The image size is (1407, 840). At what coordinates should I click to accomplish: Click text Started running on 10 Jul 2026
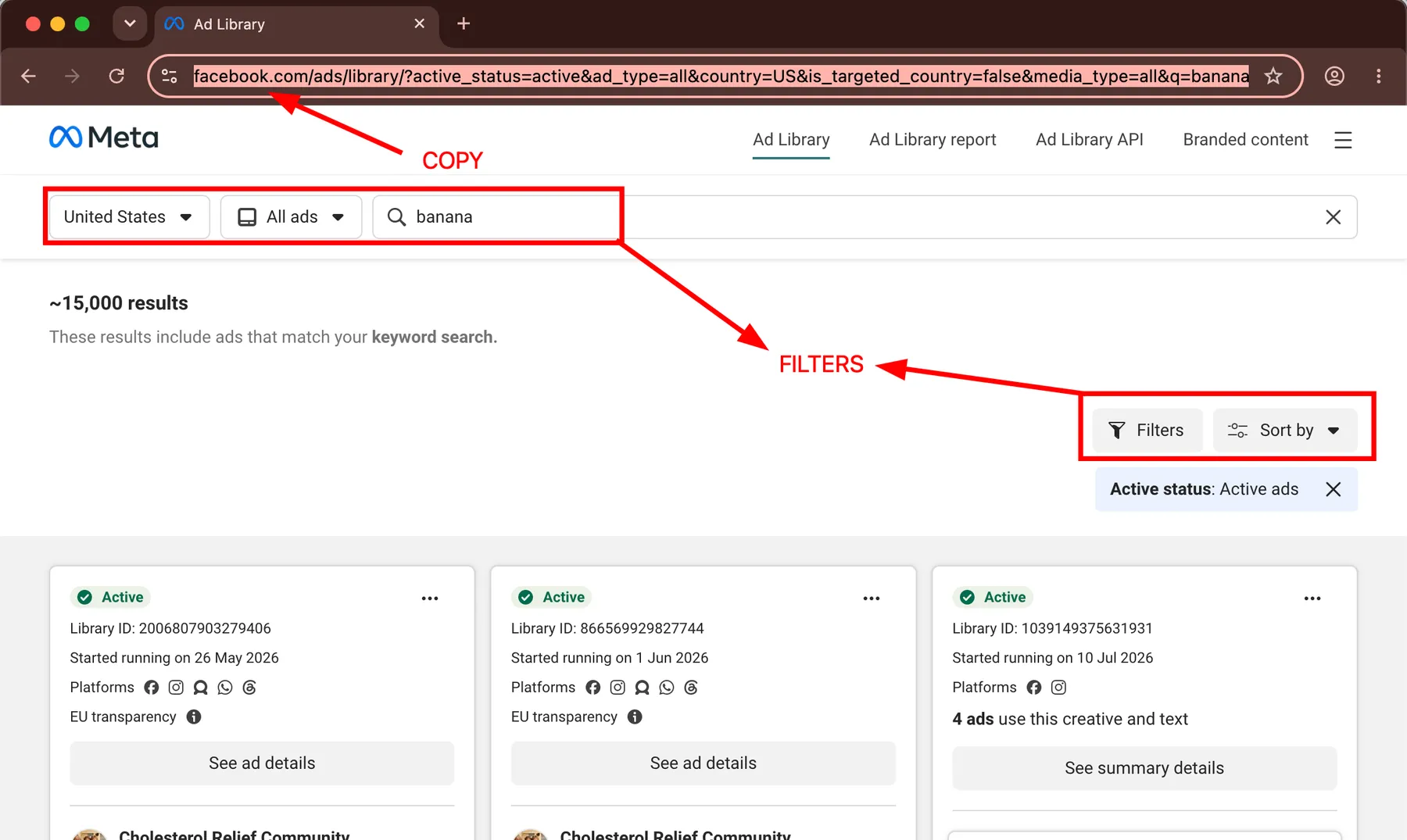pos(1053,658)
